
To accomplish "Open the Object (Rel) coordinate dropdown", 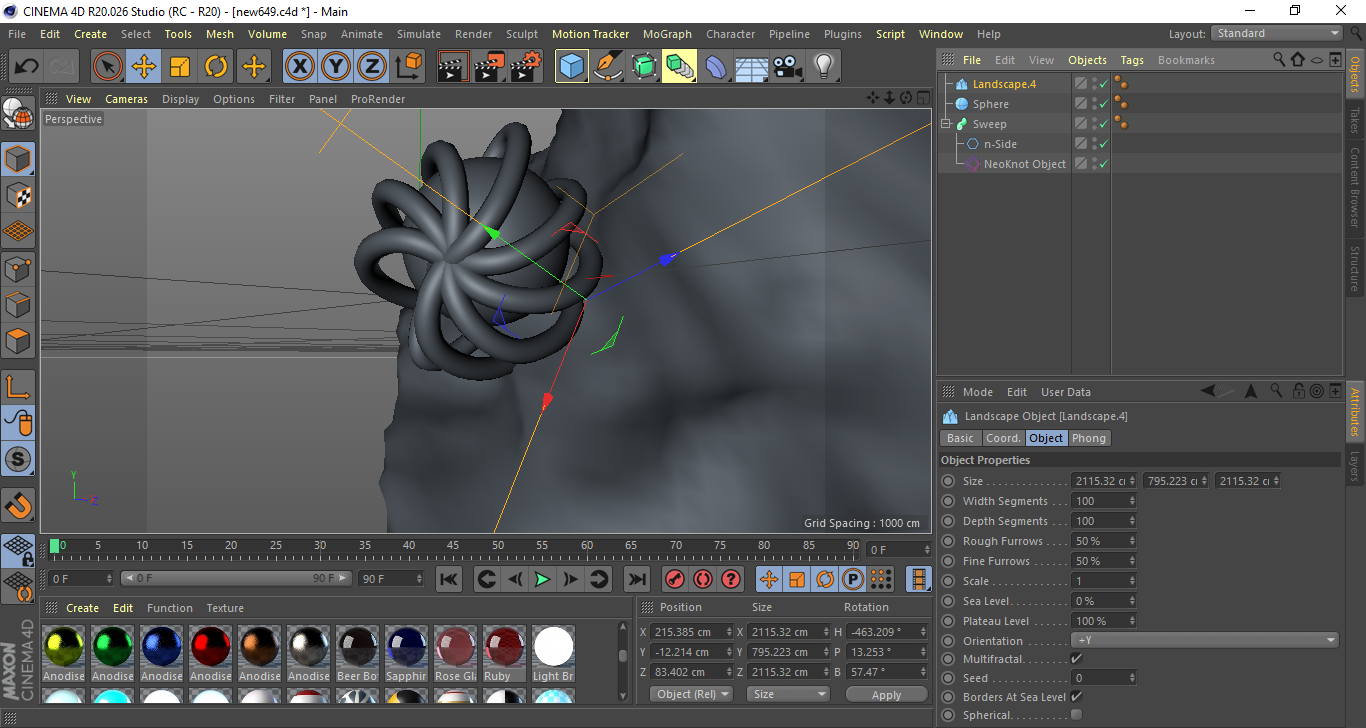I will tap(691, 694).
